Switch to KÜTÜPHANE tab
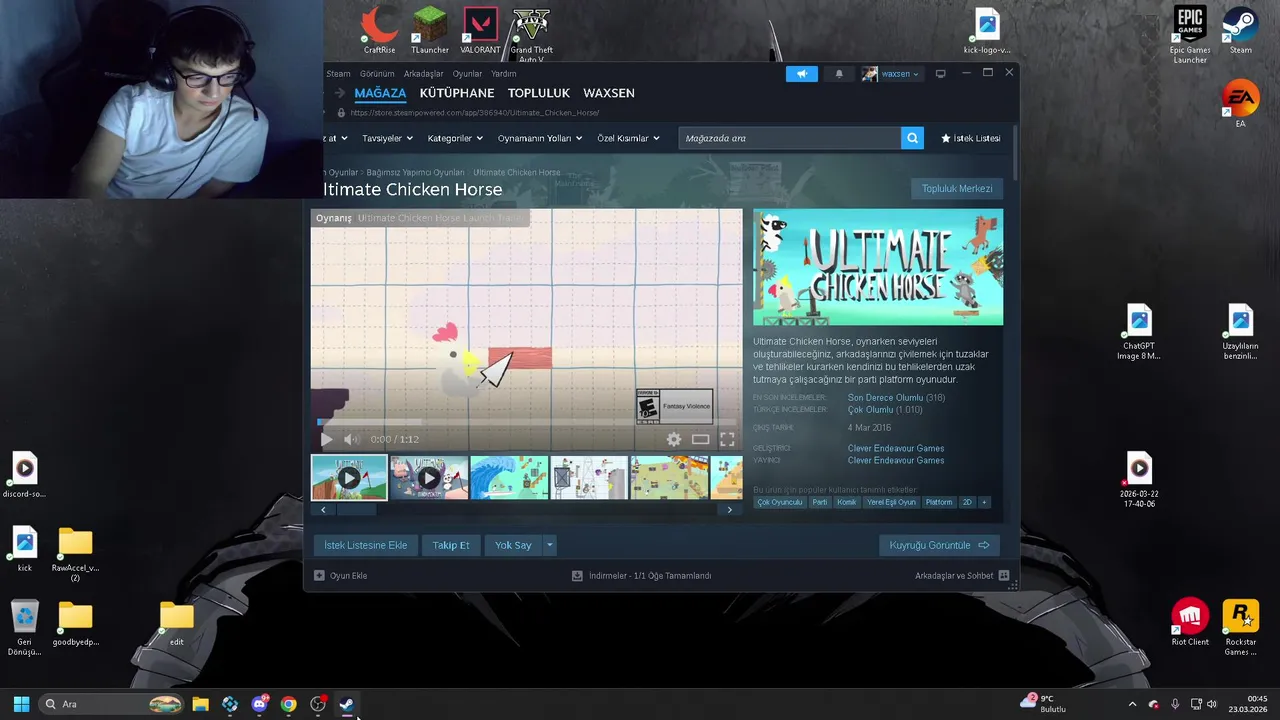The height and width of the screenshot is (720, 1280). (457, 93)
